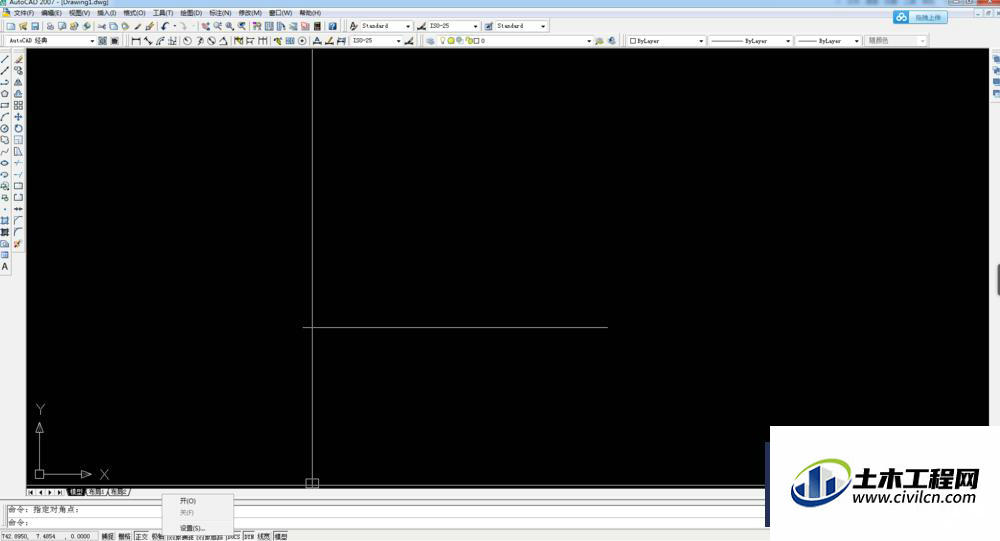Select the Mirror modify tool
Image resolution: width=1000 pixels, height=541 pixels.
pyautogui.click(x=18, y=82)
